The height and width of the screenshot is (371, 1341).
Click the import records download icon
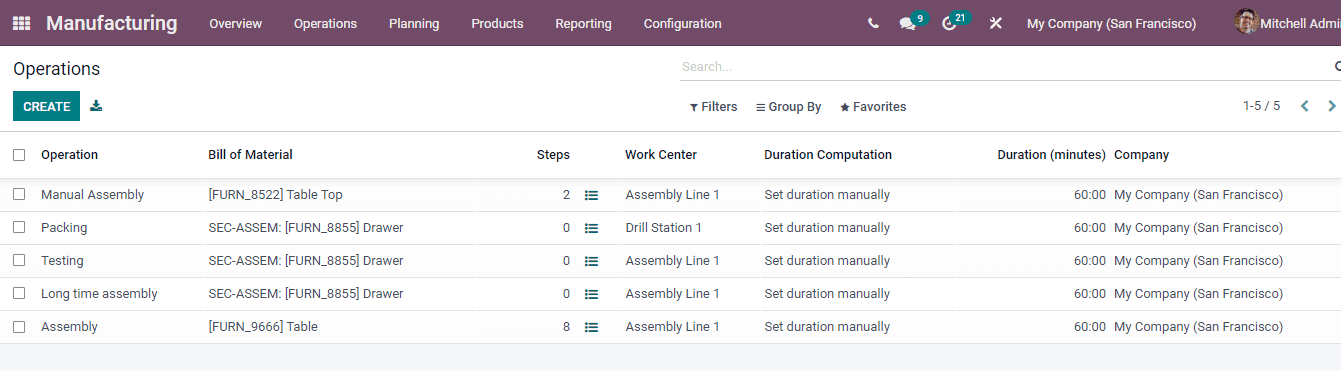tap(96, 106)
